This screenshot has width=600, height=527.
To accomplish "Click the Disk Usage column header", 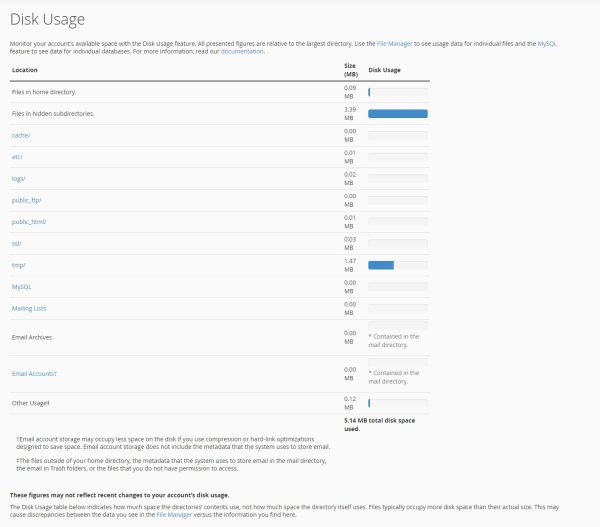I will [384, 70].
